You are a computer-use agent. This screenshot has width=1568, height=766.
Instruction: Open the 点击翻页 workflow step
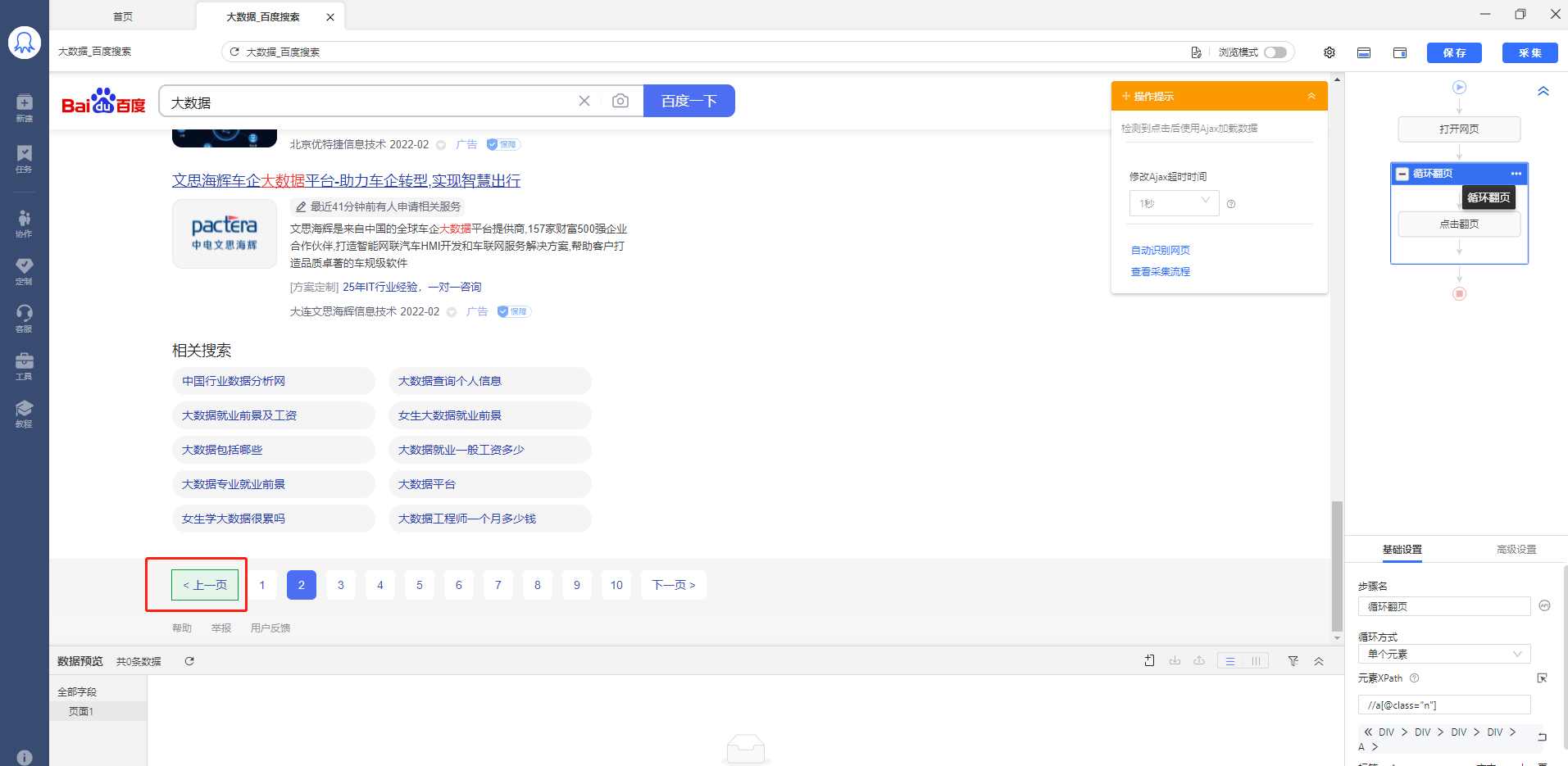click(x=1459, y=224)
